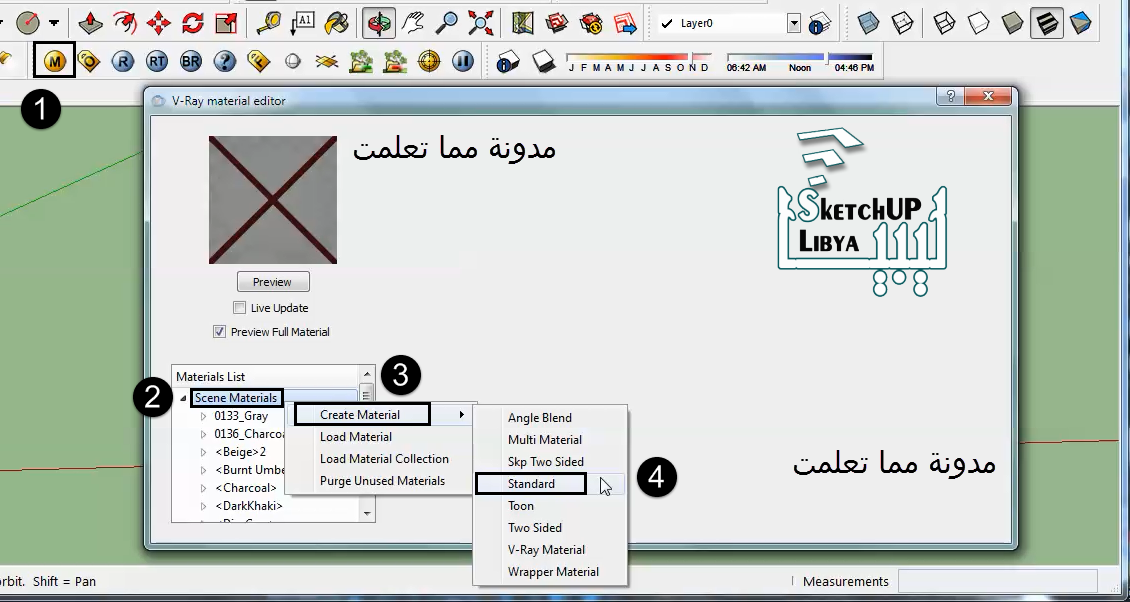Switch to Shaded face style
This screenshot has width=1130, height=602.
1012,23
